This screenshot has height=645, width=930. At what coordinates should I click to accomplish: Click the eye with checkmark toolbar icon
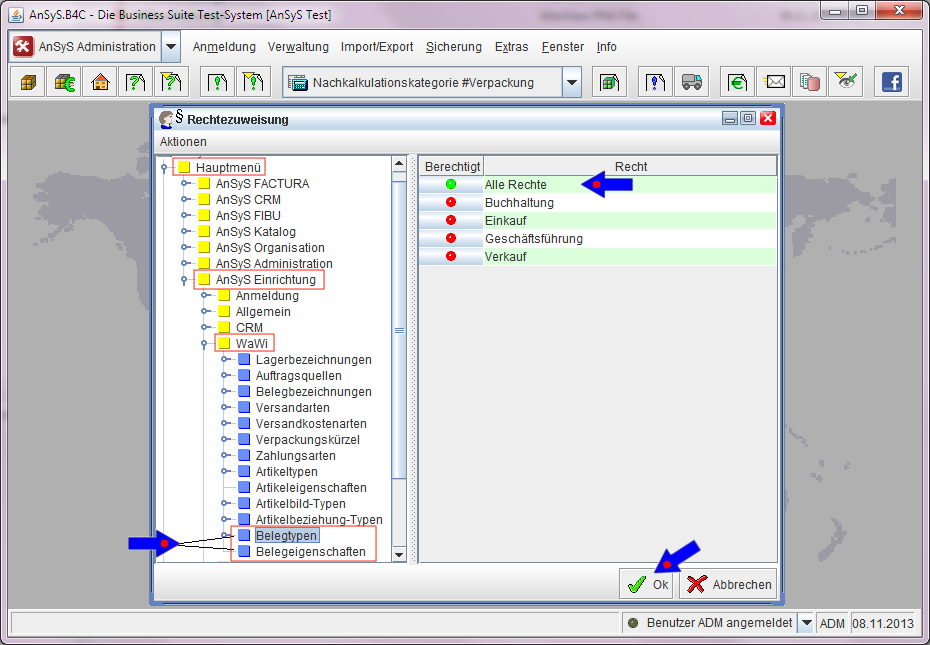pos(846,83)
